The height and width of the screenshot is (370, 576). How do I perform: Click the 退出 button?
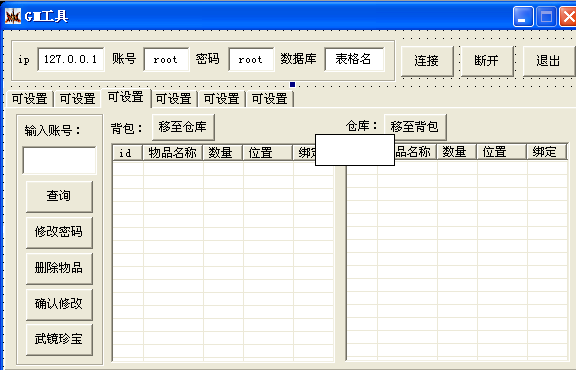548,61
